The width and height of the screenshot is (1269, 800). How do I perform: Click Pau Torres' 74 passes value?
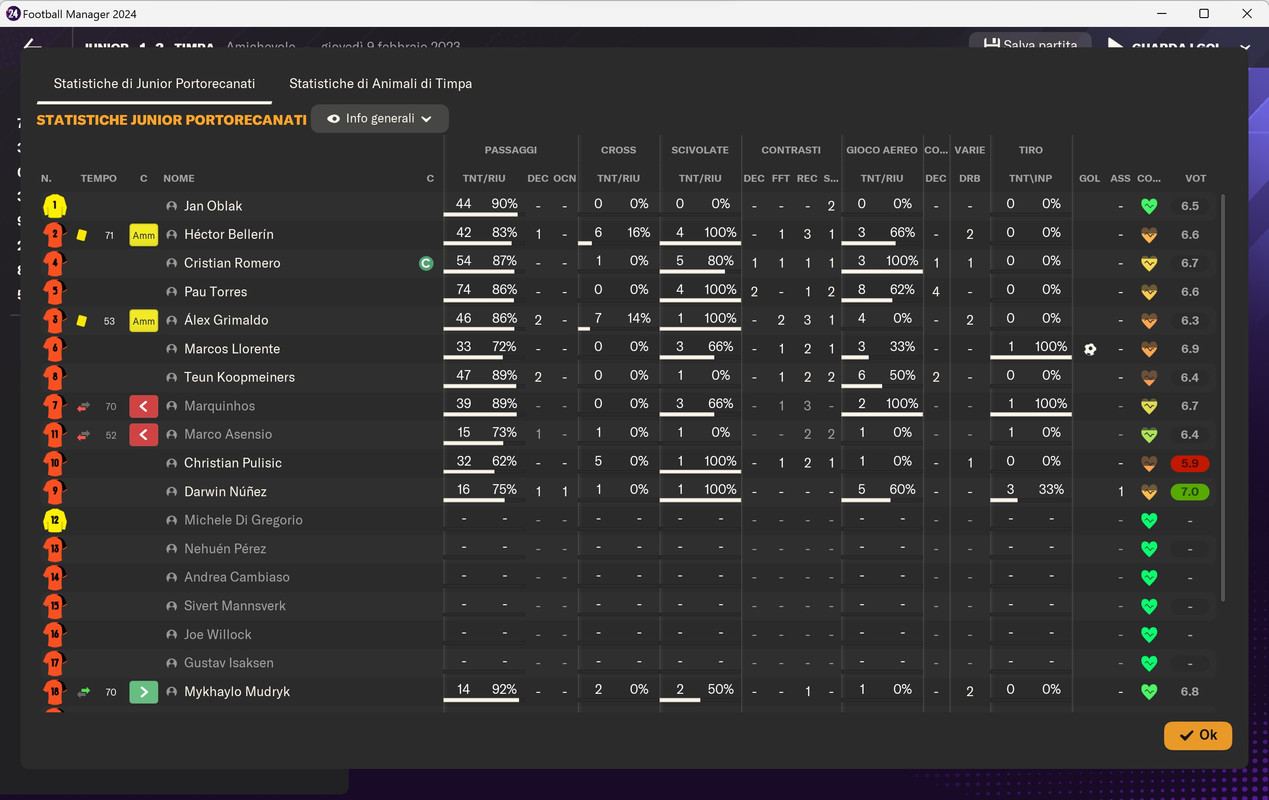tap(463, 290)
